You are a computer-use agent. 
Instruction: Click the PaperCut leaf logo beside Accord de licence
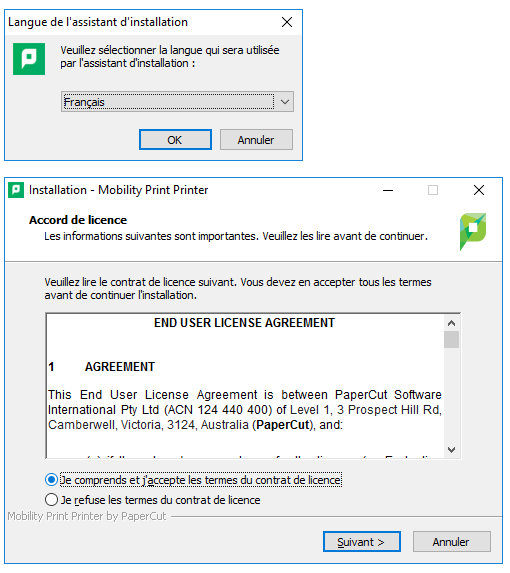pyautogui.click(x=473, y=231)
